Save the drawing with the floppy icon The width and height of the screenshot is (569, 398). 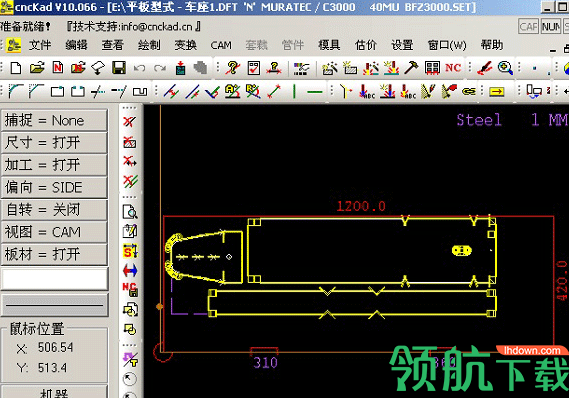[119, 68]
